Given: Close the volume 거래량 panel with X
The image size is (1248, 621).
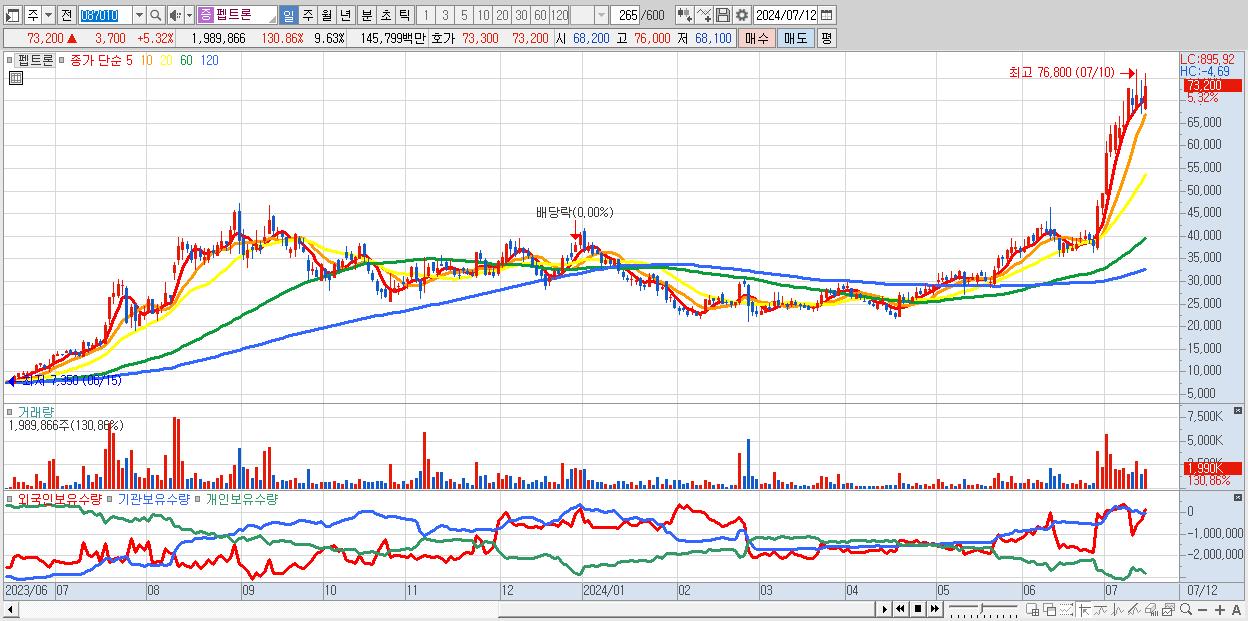Looking at the screenshot, I should click(x=1238, y=411).
